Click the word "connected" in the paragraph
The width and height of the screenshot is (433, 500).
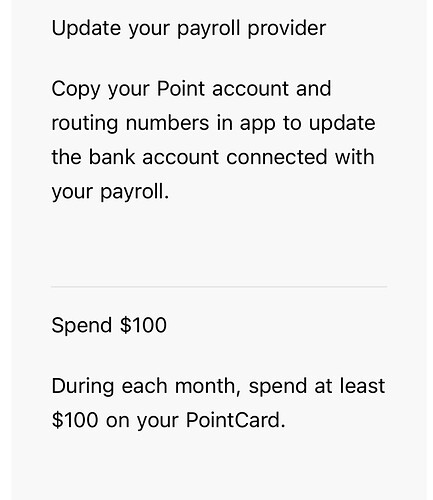277,157
